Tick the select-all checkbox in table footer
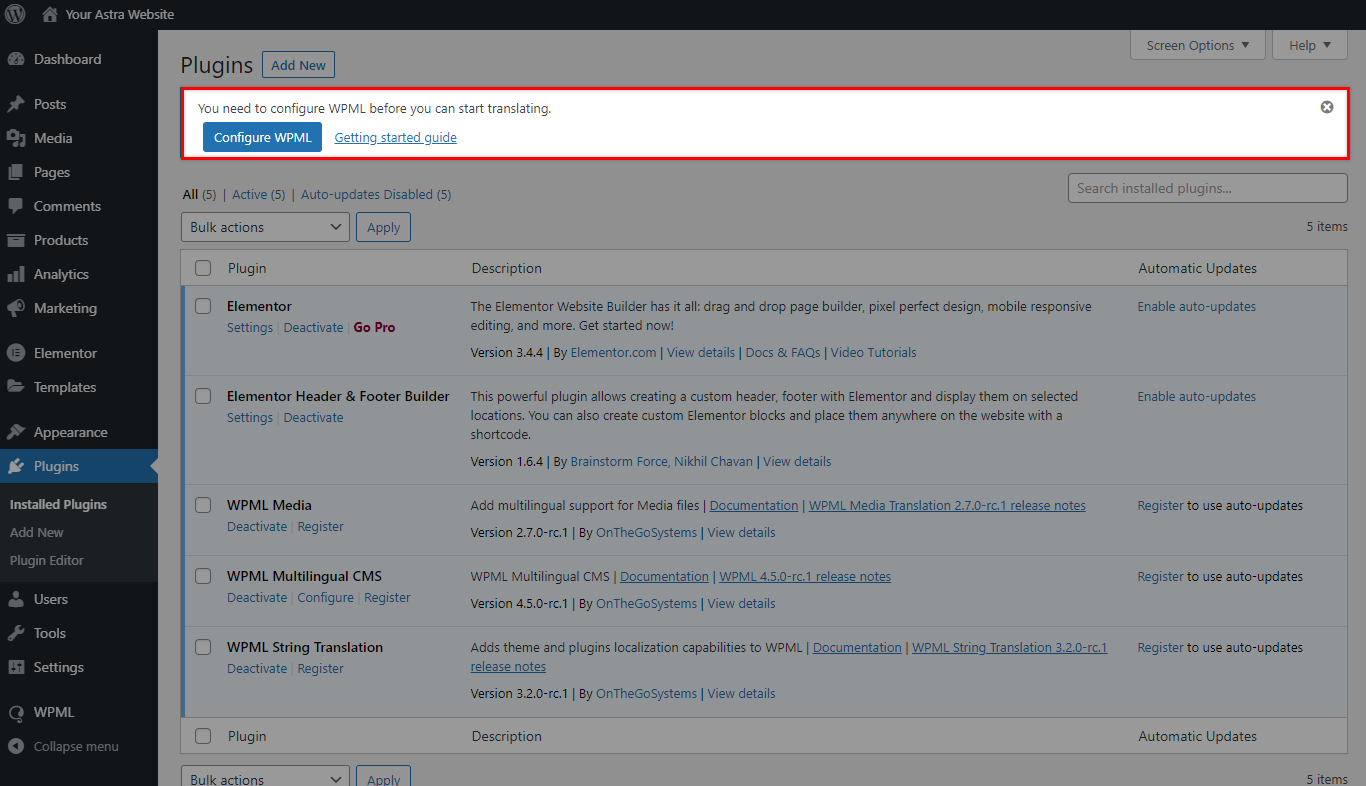Image resolution: width=1366 pixels, height=786 pixels. point(203,736)
